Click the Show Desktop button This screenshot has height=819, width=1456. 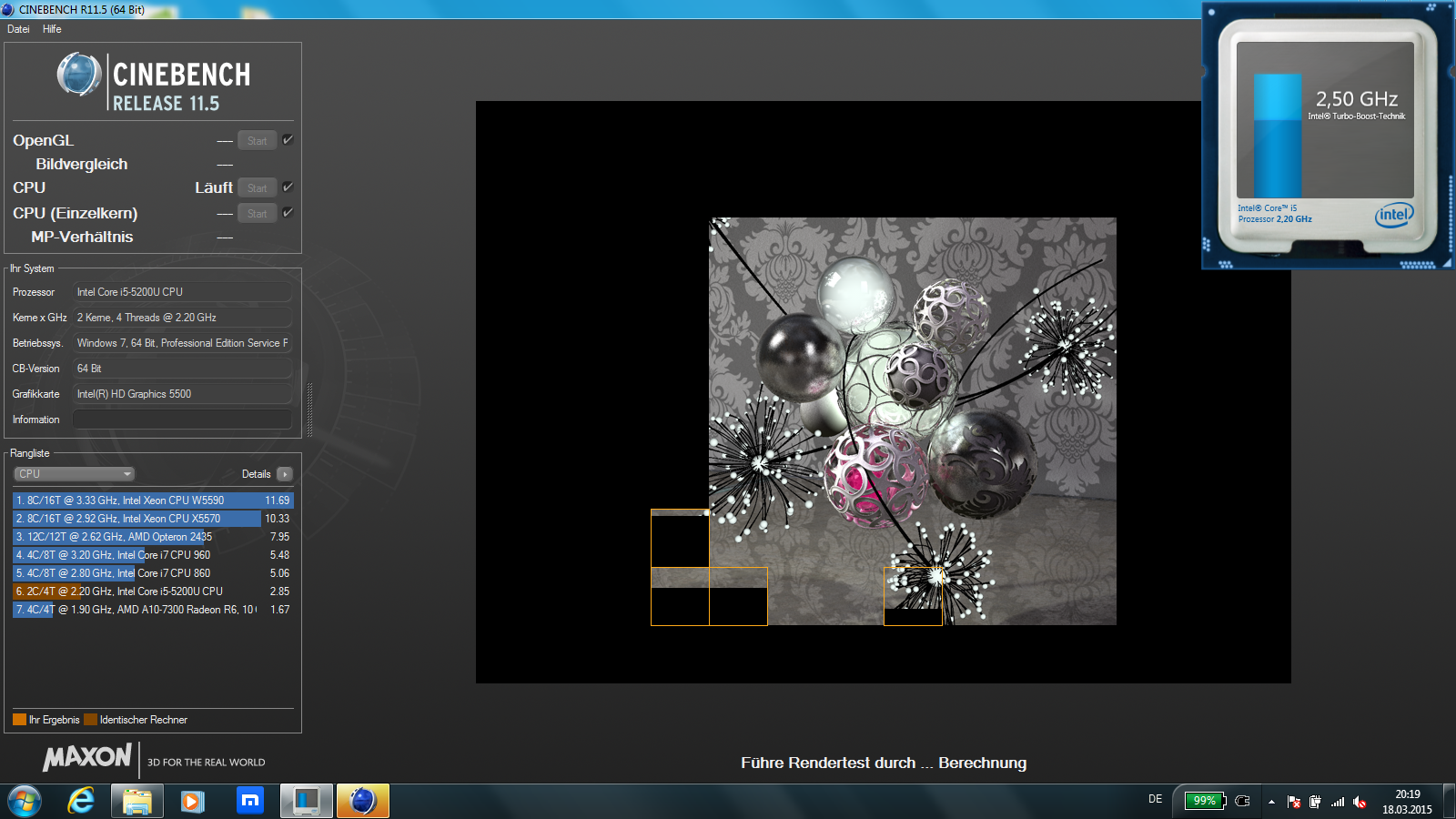click(x=1449, y=801)
